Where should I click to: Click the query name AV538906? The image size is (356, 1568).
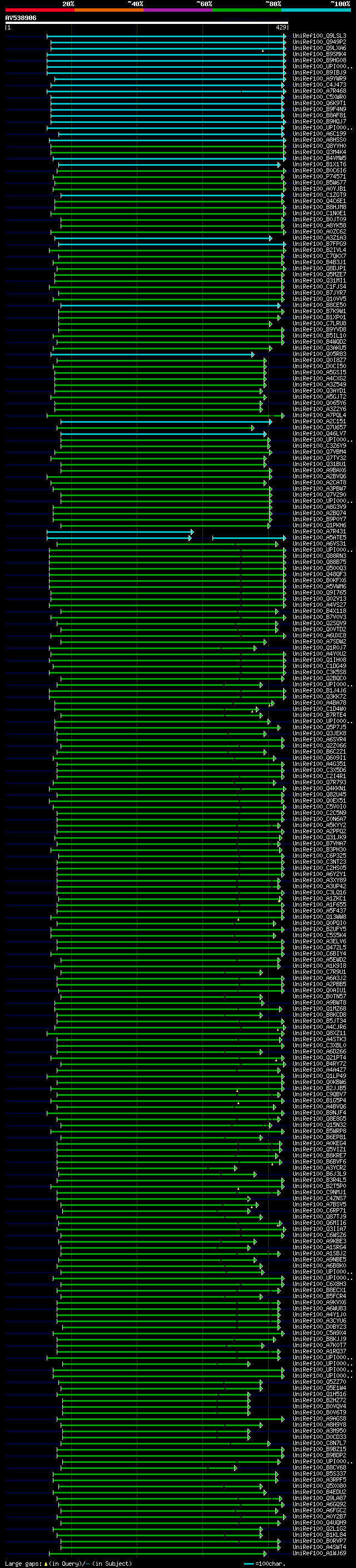[x=21, y=18]
